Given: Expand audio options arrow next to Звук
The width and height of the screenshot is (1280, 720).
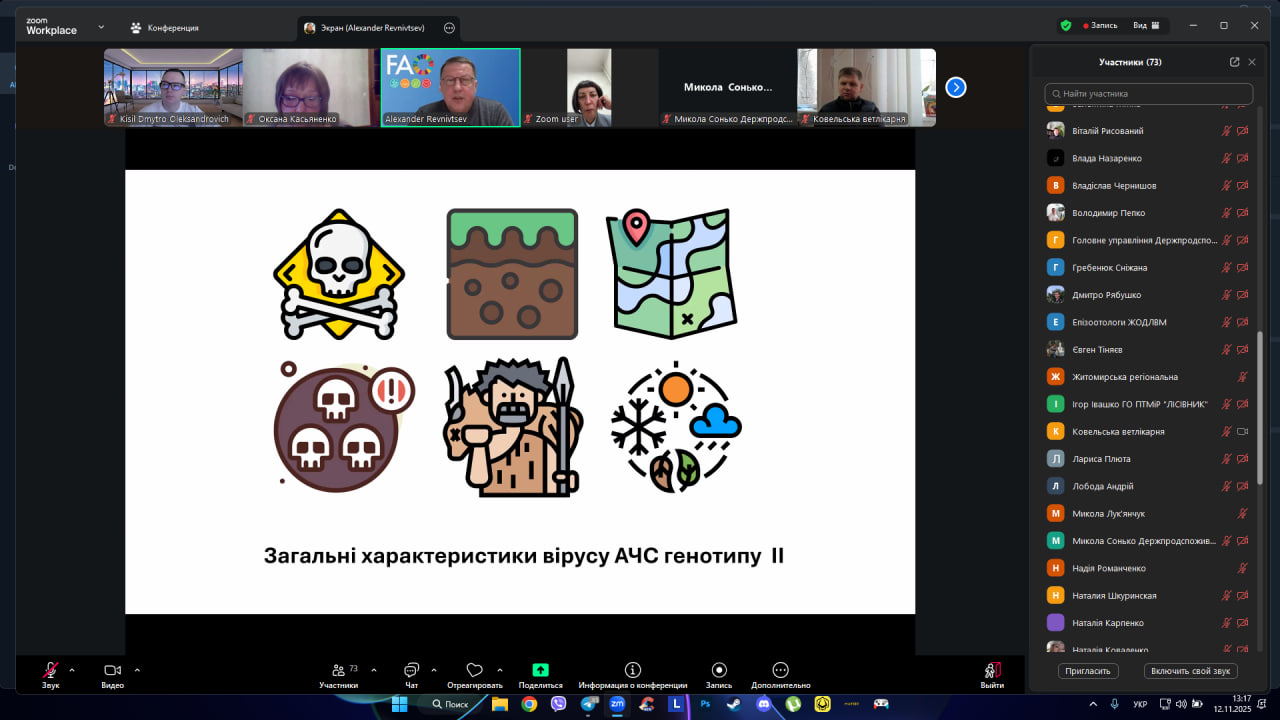Looking at the screenshot, I should (x=72, y=670).
